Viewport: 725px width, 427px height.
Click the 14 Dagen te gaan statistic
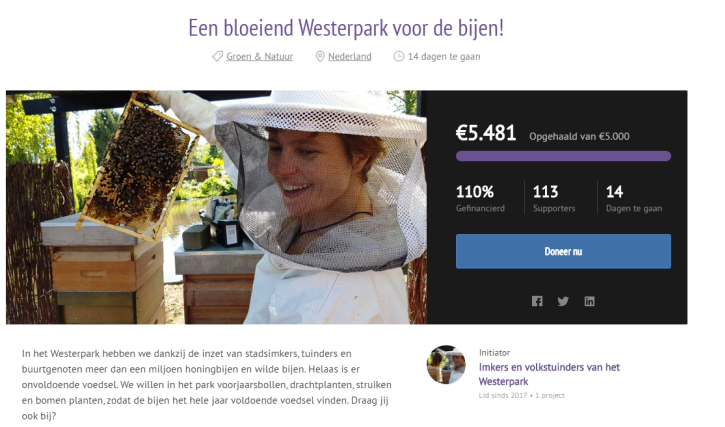(634, 198)
